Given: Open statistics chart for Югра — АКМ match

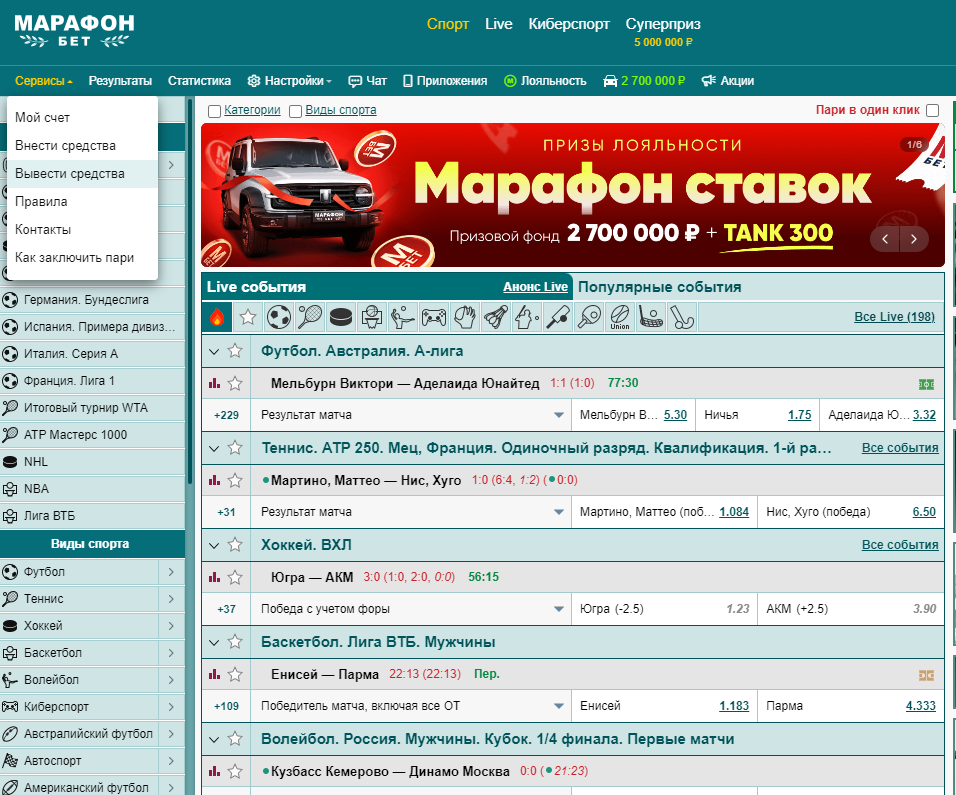Looking at the screenshot, I should (x=214, y=577).
